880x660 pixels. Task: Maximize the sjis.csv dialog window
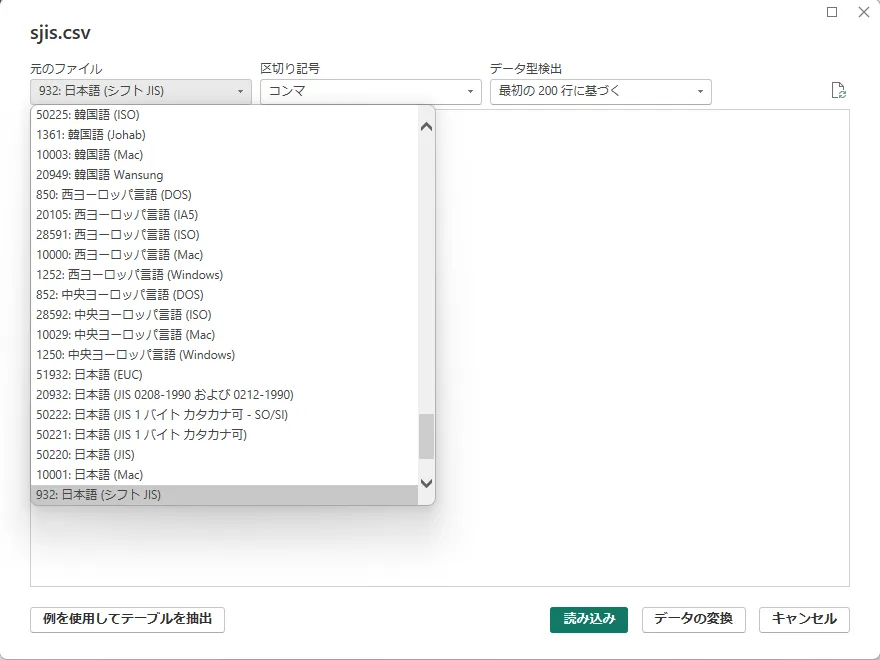(x=832, y=12)
